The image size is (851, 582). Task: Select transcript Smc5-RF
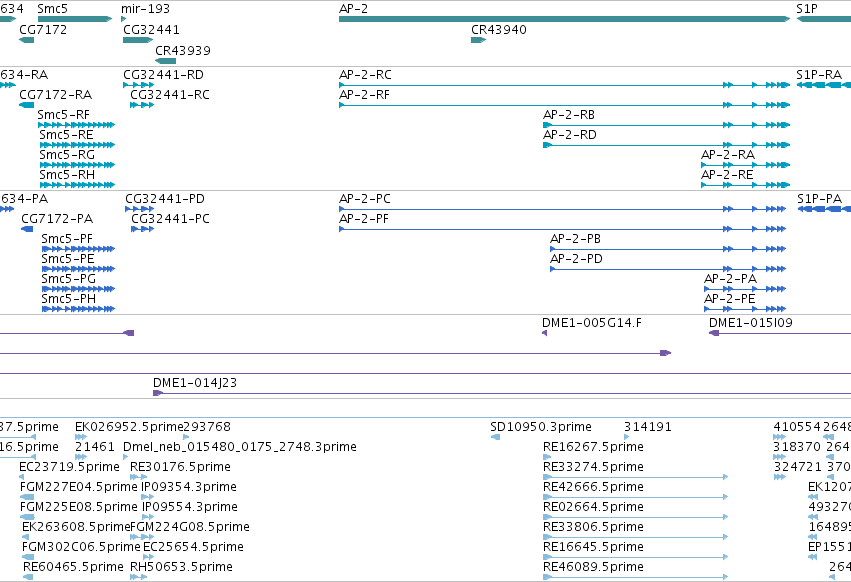pyautogui.click(x=77, y=125)
